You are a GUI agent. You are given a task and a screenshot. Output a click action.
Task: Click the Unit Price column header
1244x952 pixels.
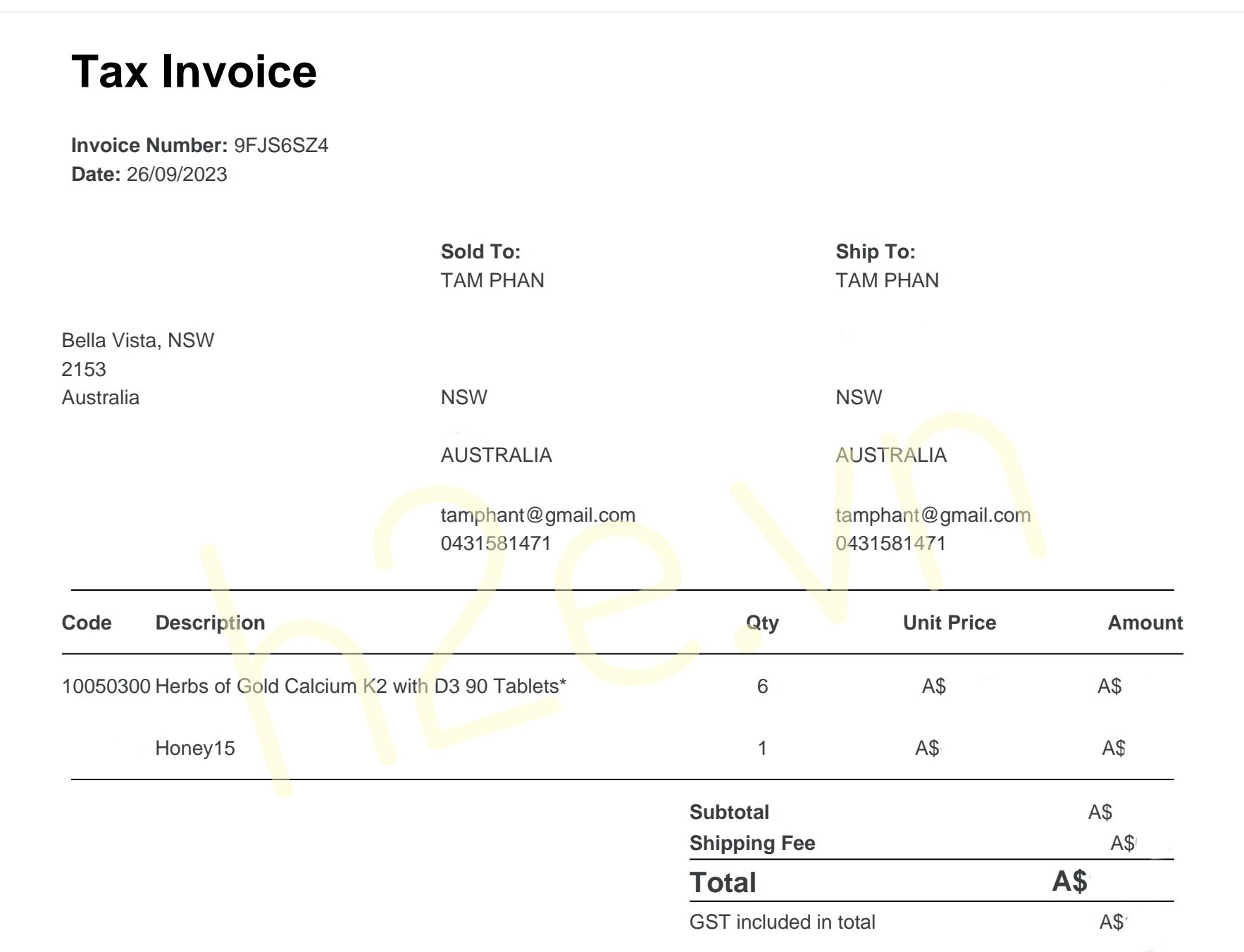coord(950,623)
